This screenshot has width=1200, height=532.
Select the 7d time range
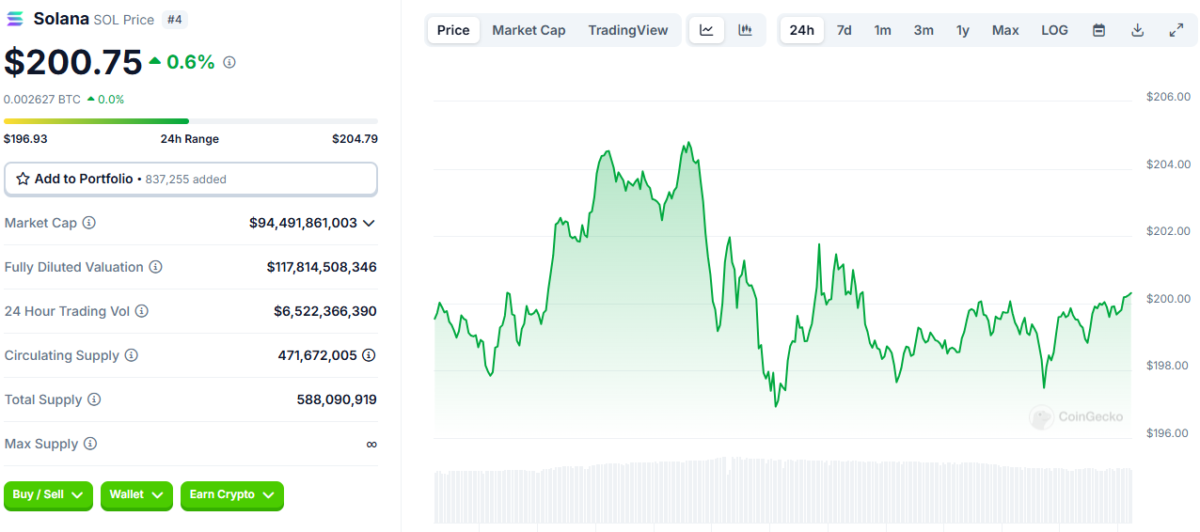pos(844,30)
